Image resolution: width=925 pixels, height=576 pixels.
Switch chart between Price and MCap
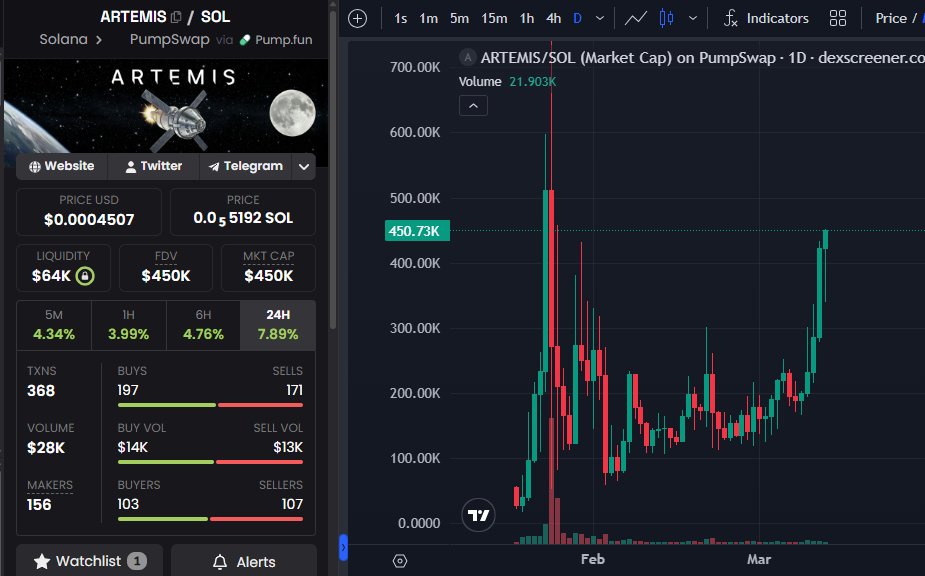tap(893, 17)
